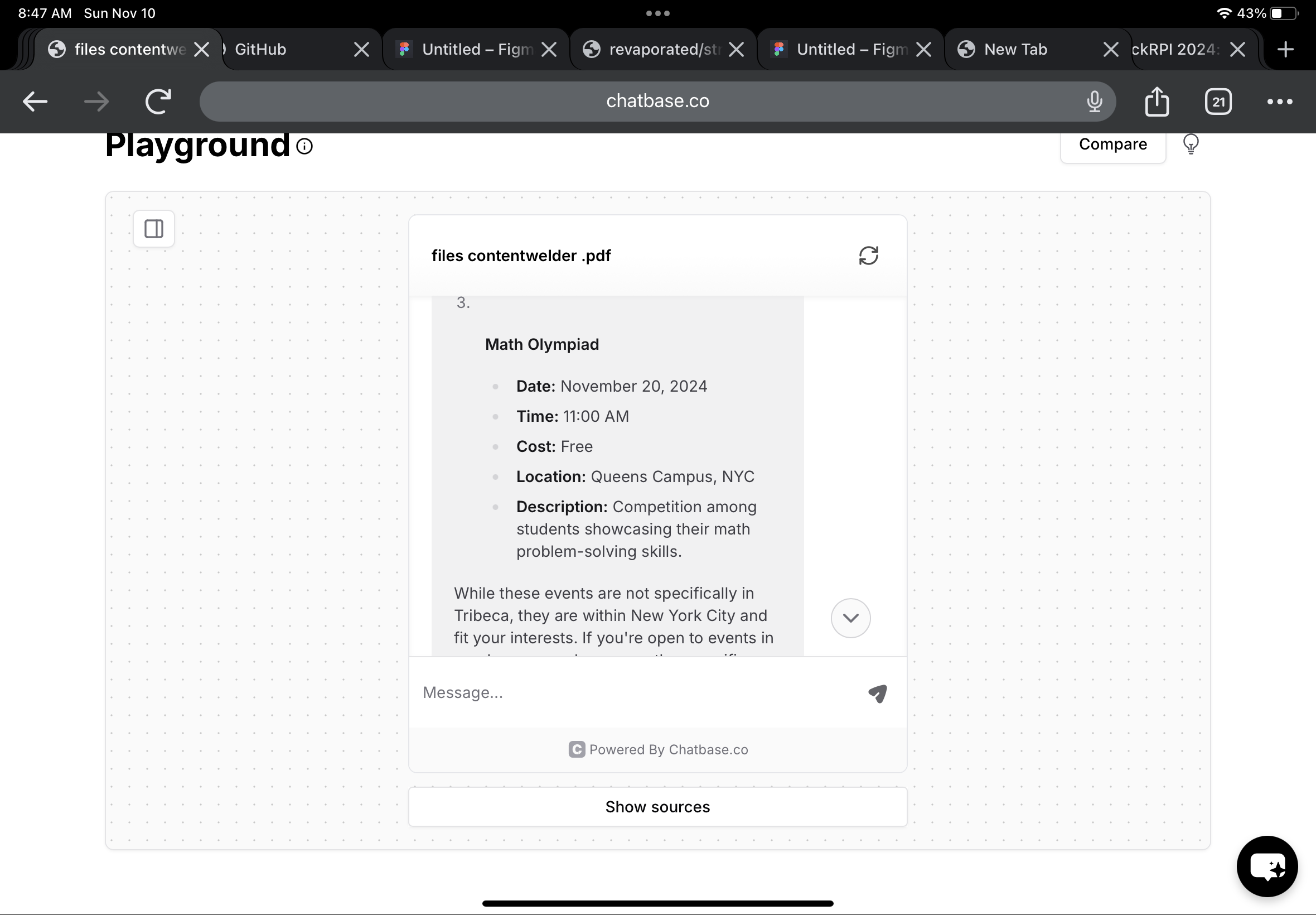Image resolution: width=1316 pixels, height=915 pixels.
Task: Refresh the chat conversation
Action: point(868,256)
